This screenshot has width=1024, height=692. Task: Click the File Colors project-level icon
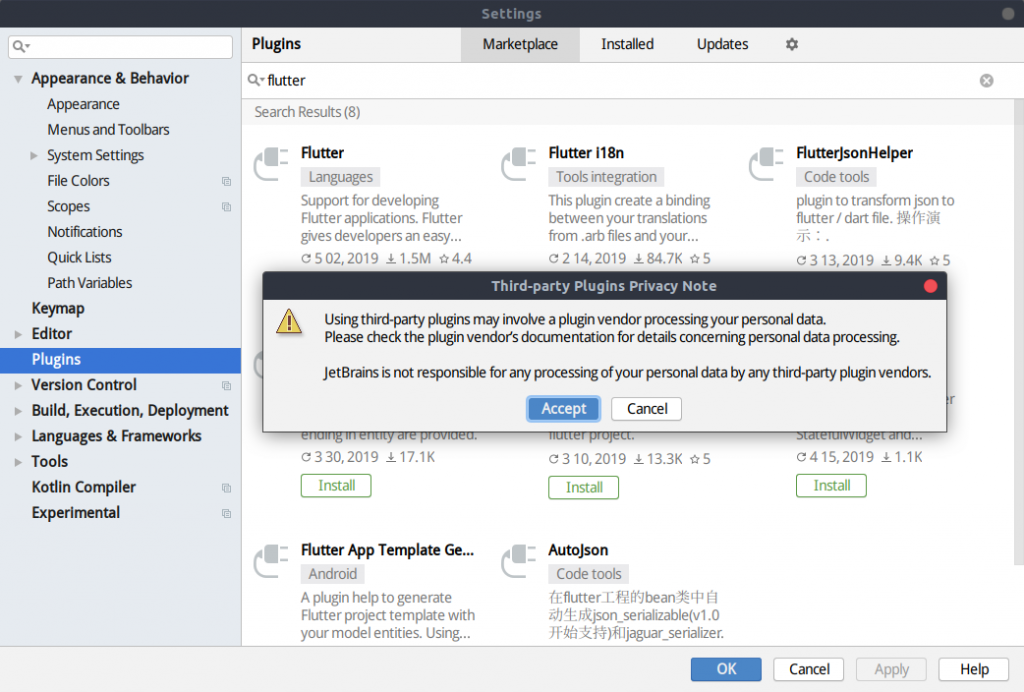(x=226, y=181)
